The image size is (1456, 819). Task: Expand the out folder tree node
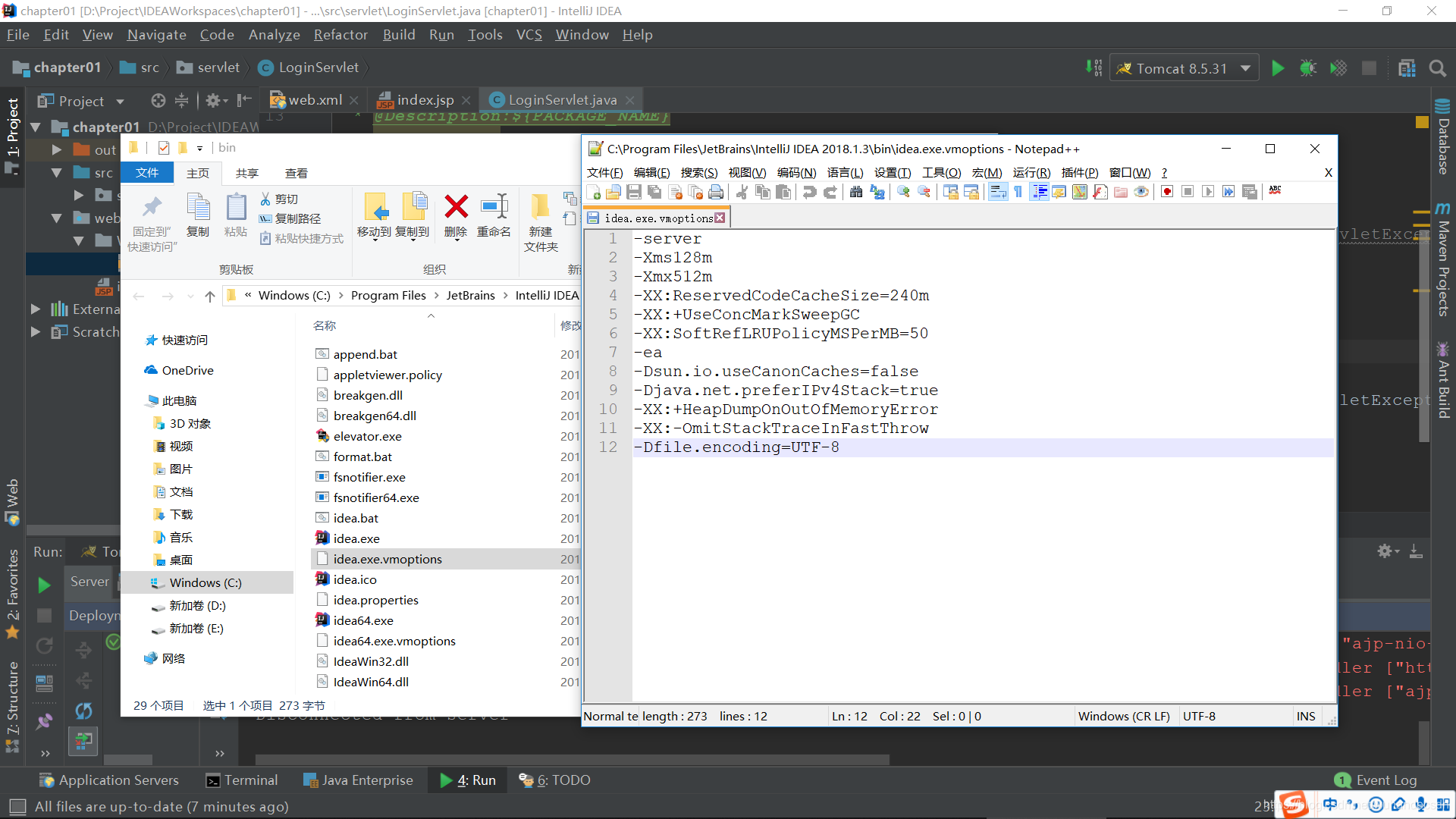click(x=57, y=150)
